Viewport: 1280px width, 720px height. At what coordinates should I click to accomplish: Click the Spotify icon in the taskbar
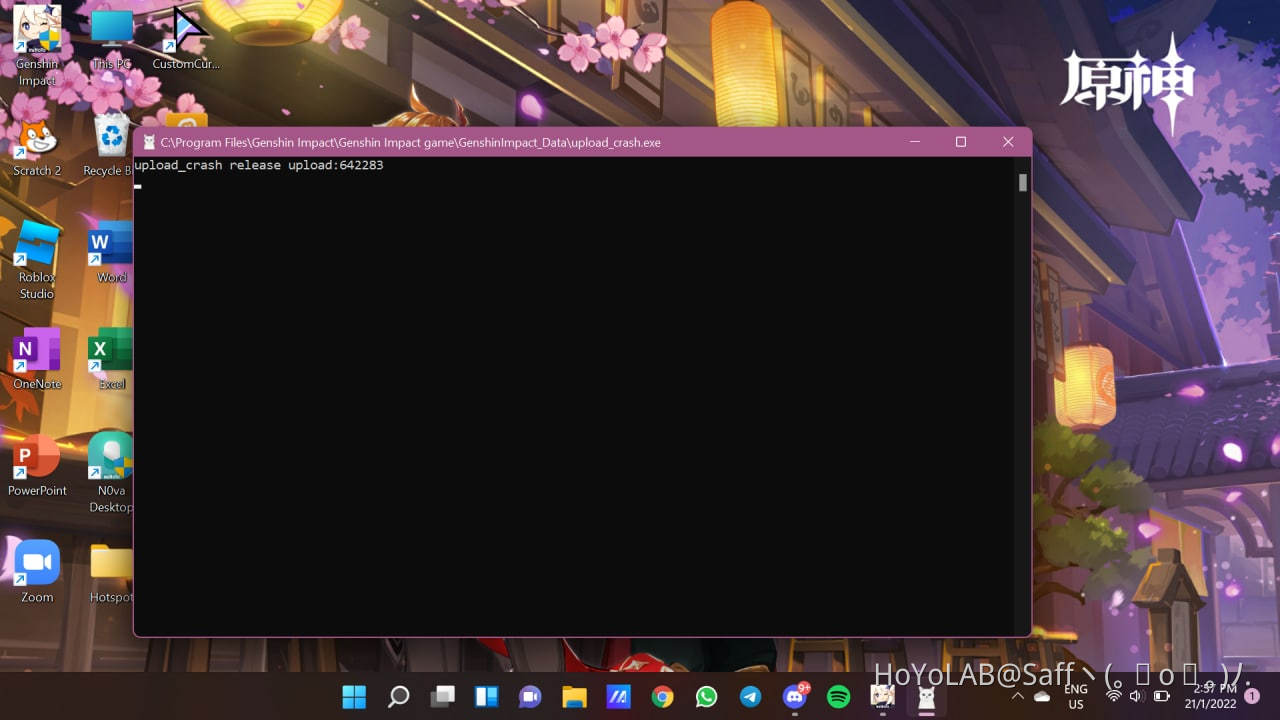(838, 697)
